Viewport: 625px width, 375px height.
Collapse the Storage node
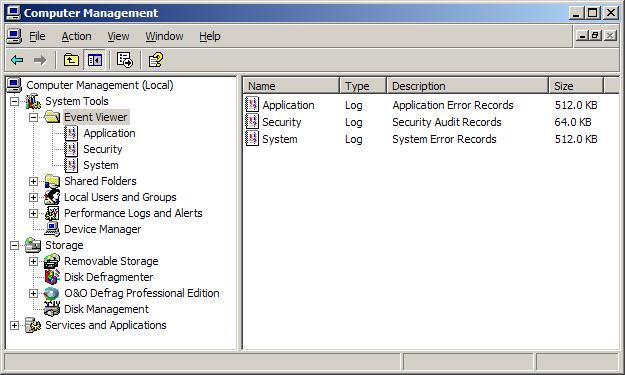(14, 245)
